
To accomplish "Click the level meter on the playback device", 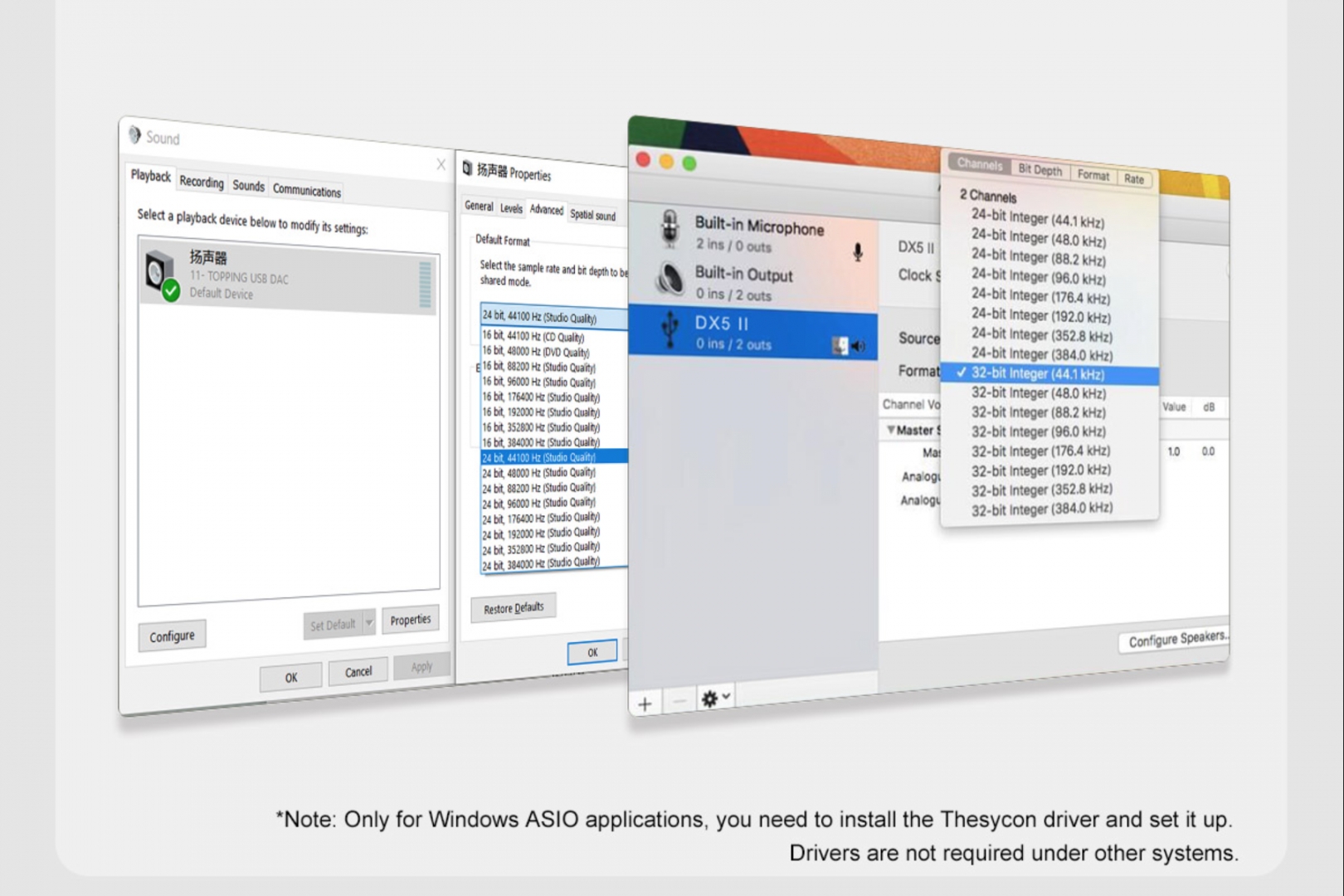I will tap(426, 285).
